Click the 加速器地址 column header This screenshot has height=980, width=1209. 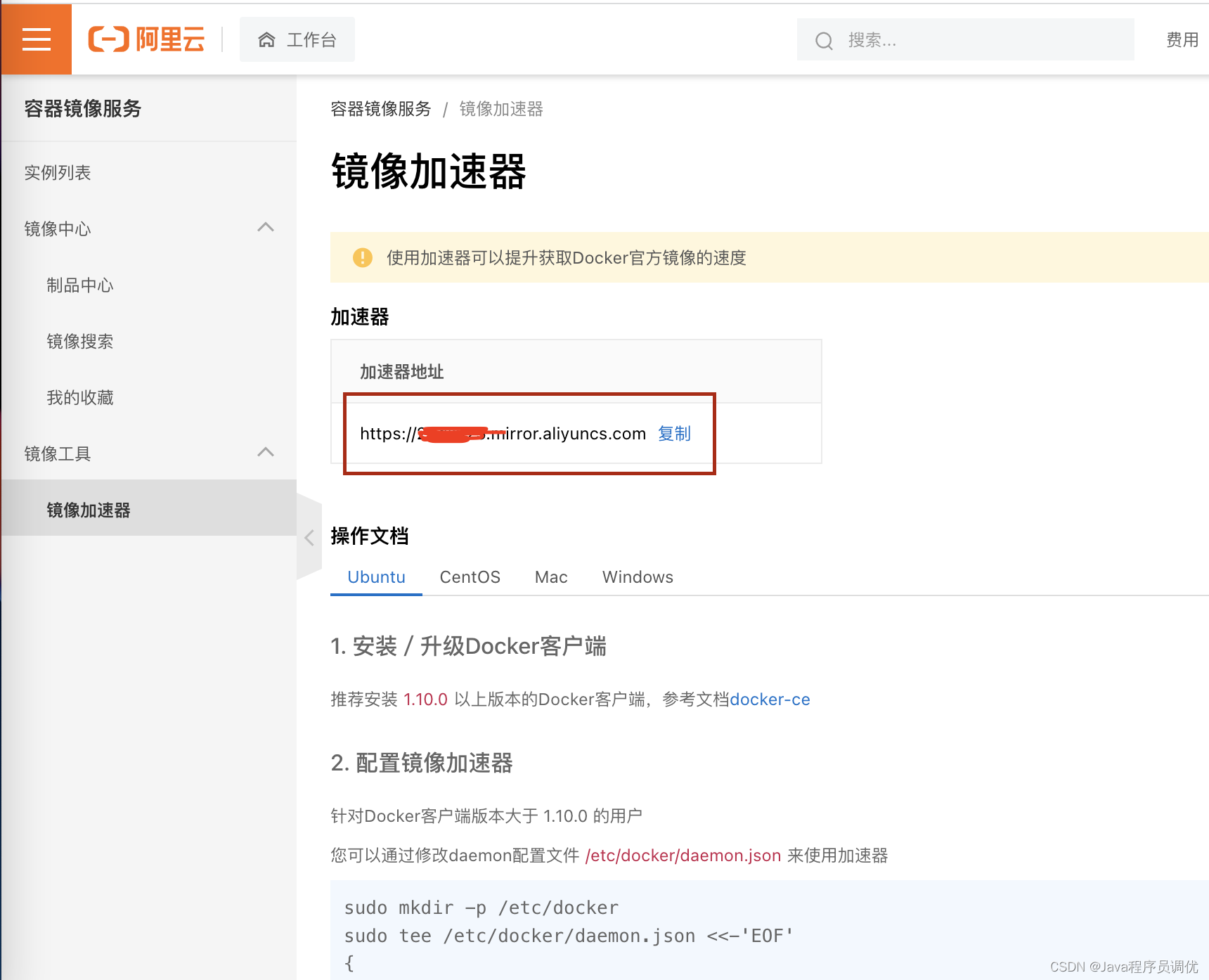pyautogui.click(x=402, y=372)
